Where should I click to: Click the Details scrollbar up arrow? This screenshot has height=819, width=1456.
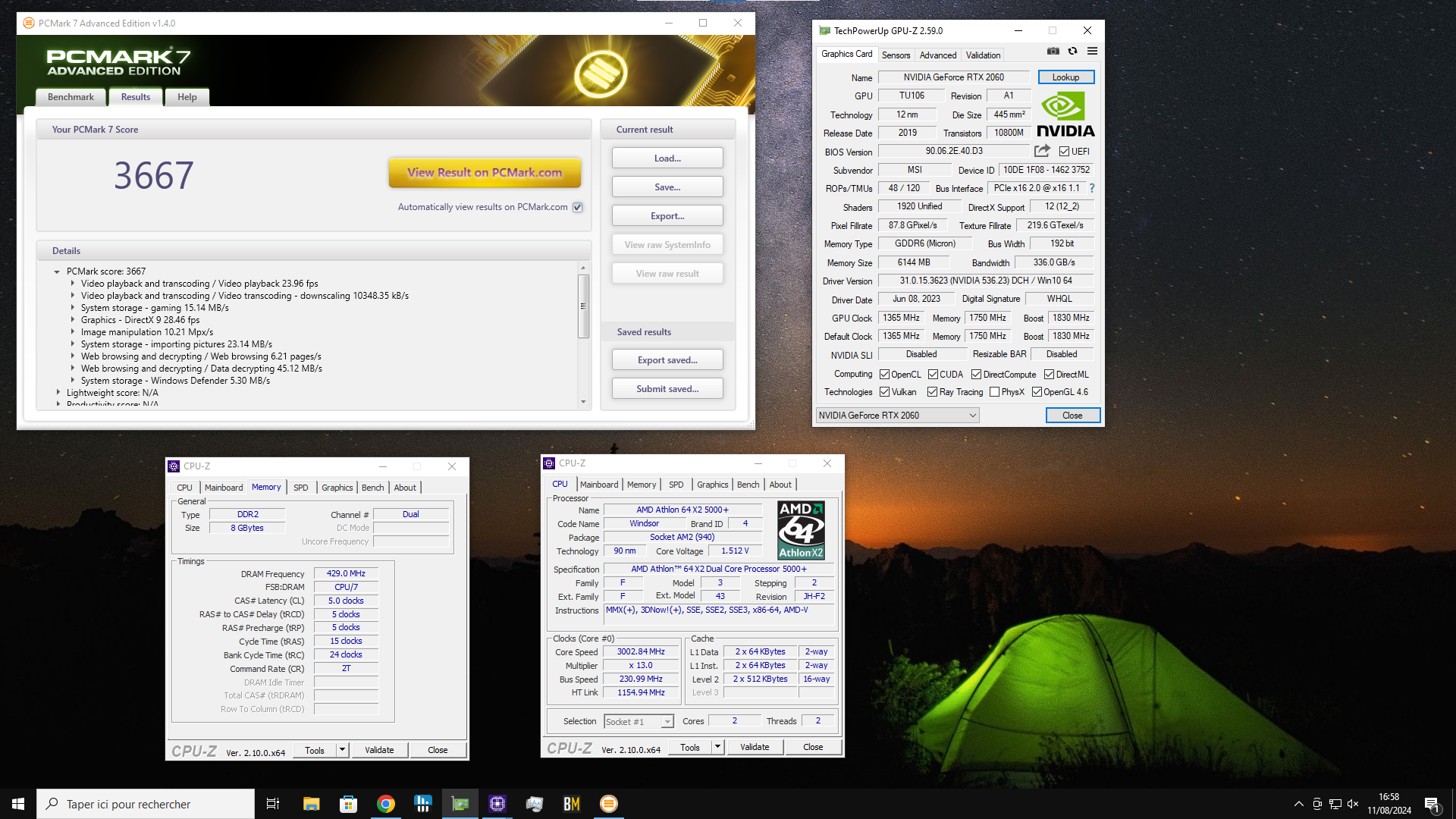(x=583, y=268)
